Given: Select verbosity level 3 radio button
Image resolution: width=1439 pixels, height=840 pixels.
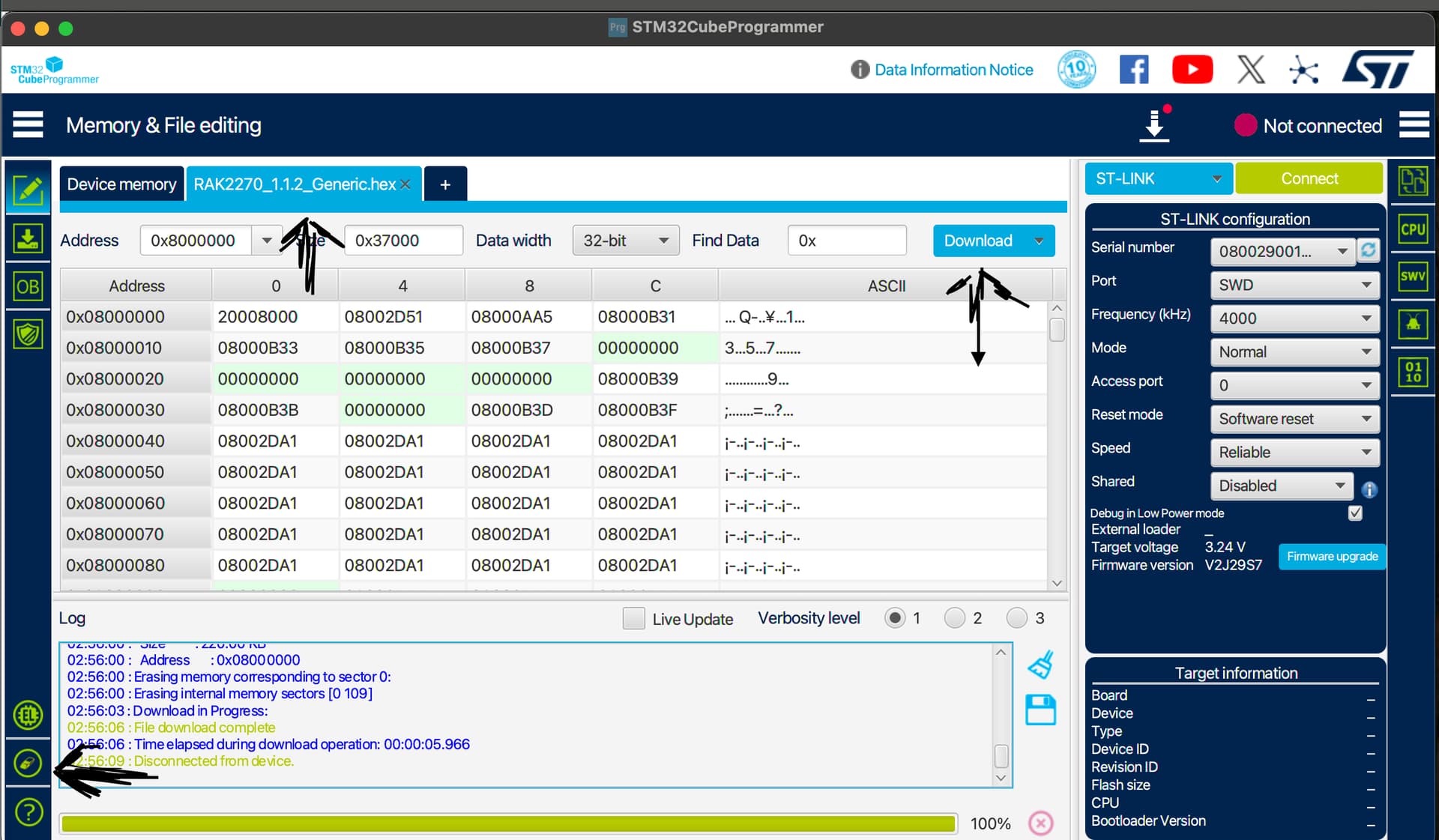Looking at the screenshot, I should click(1016, 618).
